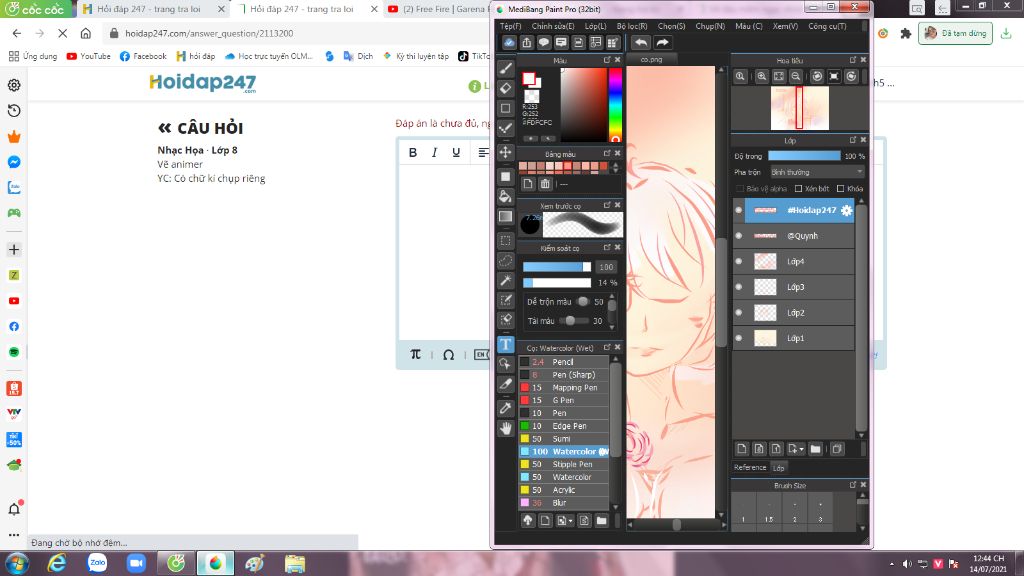Open the Lớp(L) menu
The width and height of the screenshot is (1024, 576).
click(x=595, y=26)
